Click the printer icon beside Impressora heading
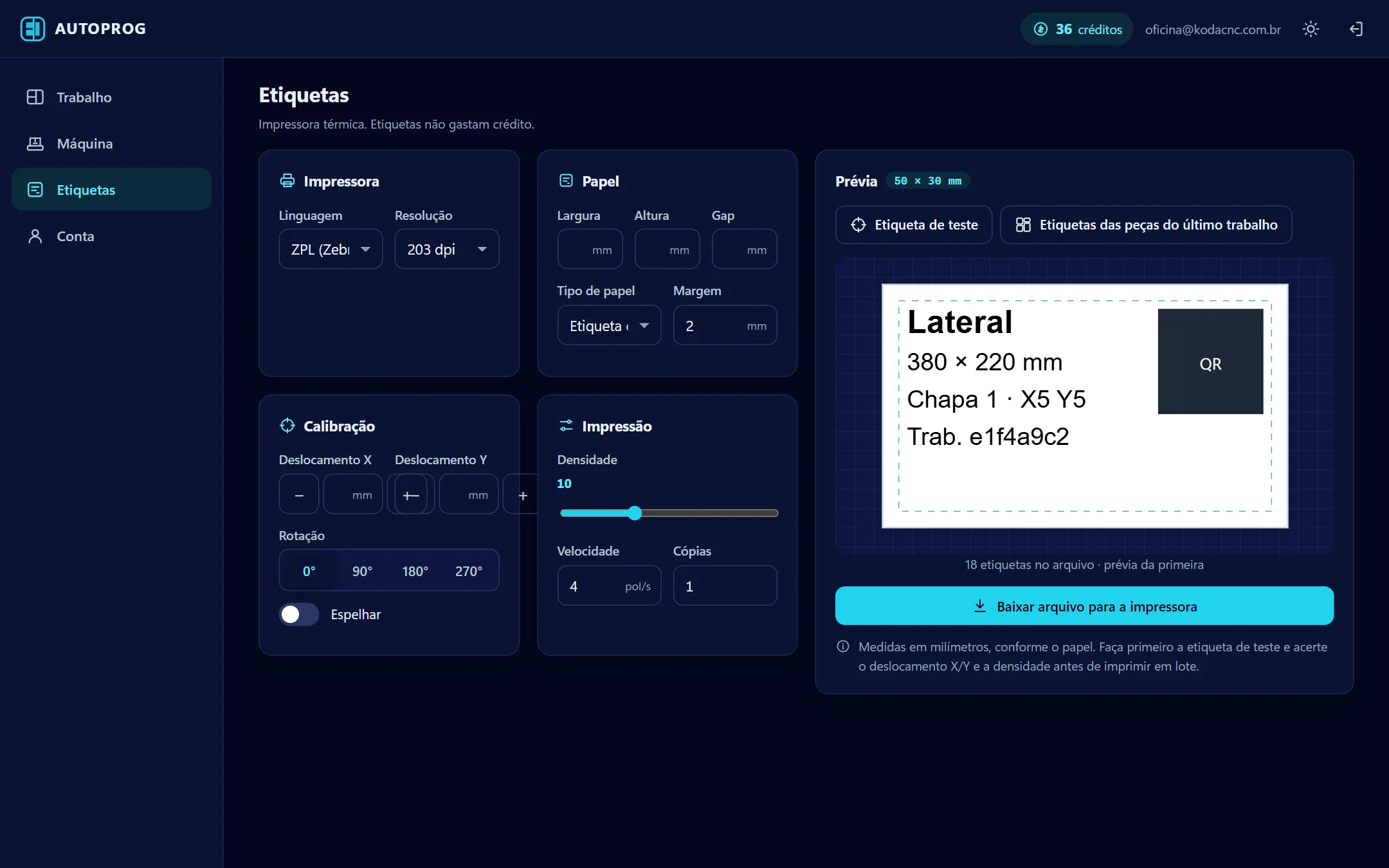The image size is (1389, 868). (287, 181)
